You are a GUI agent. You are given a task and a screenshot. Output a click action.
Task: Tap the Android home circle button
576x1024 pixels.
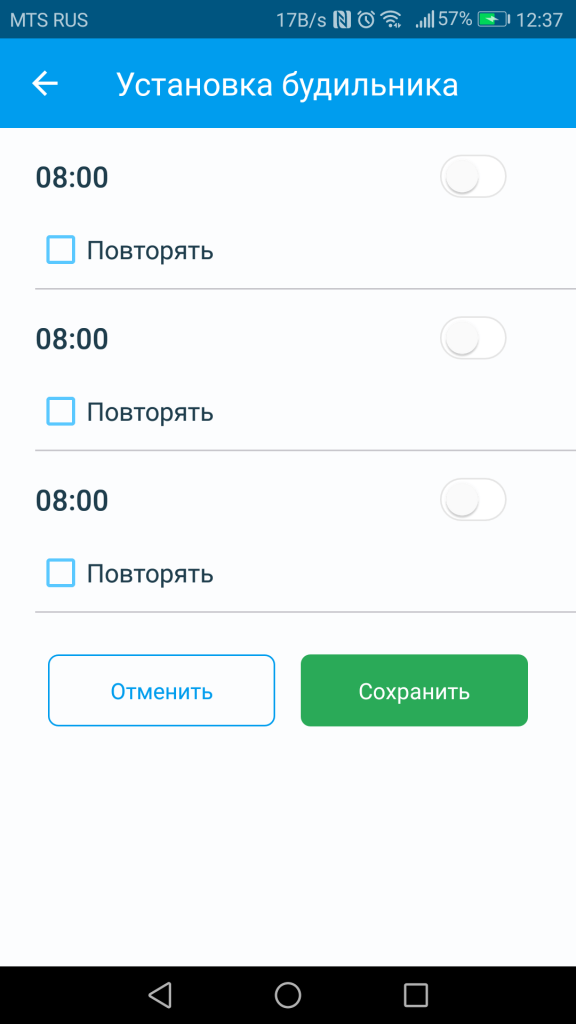coord(288,995)
